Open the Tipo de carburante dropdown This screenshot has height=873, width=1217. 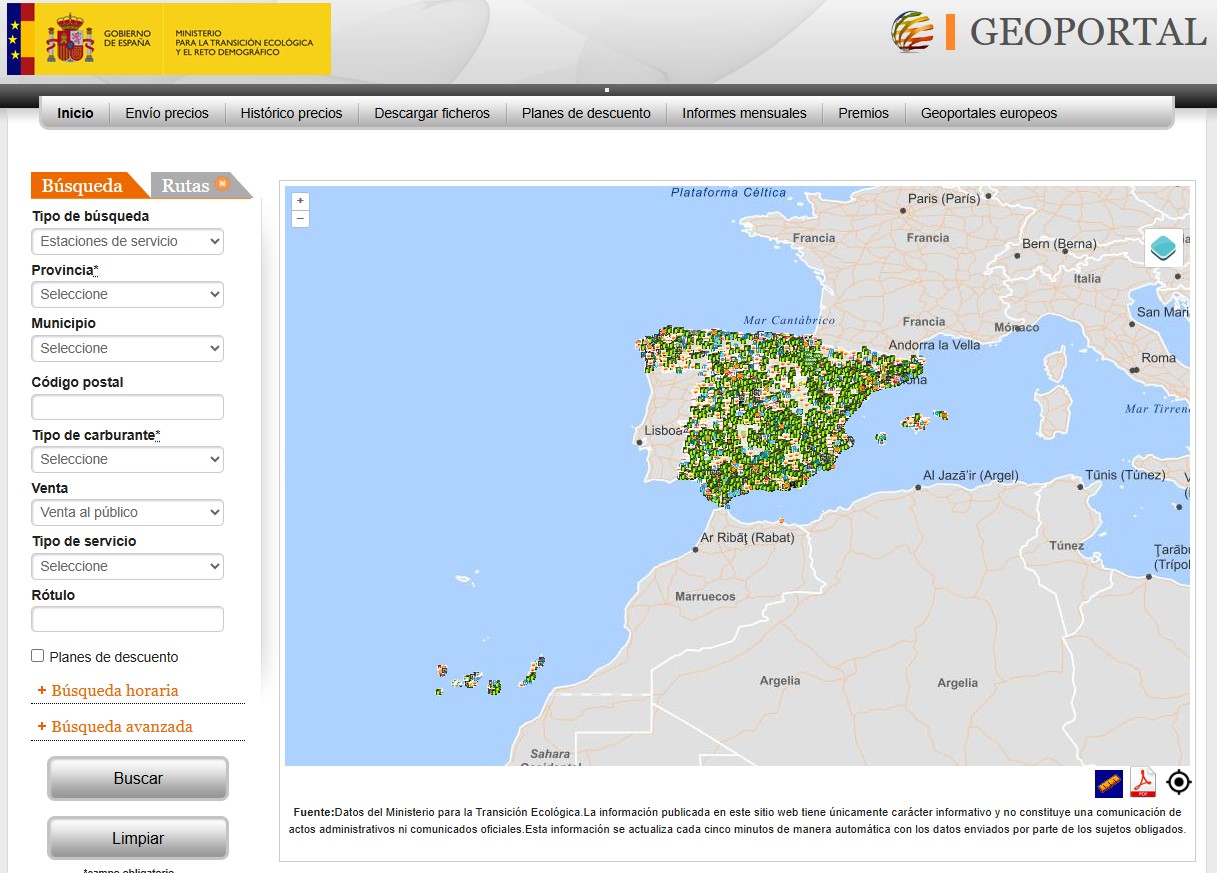coord(127,459)
